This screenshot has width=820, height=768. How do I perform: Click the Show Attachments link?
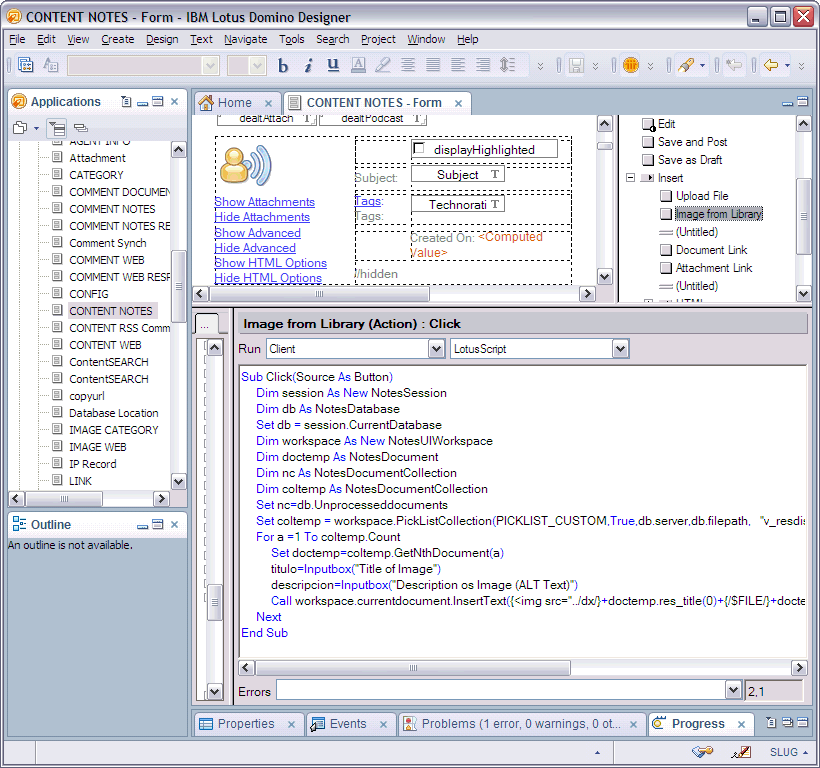[265, 202]
